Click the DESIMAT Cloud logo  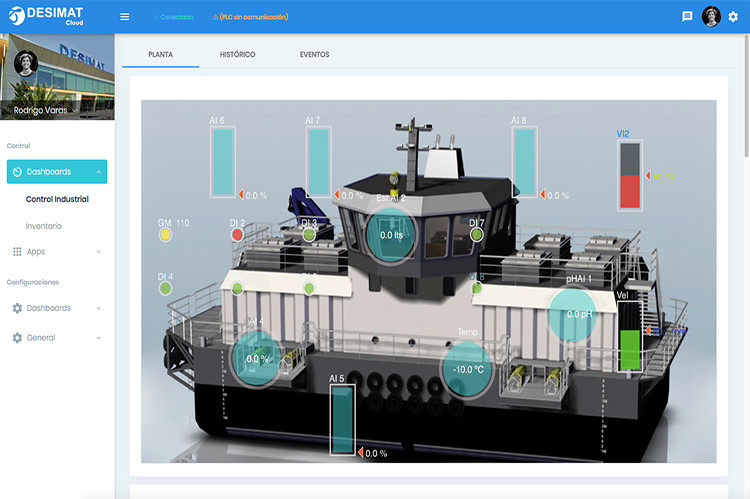pos(45,17)
